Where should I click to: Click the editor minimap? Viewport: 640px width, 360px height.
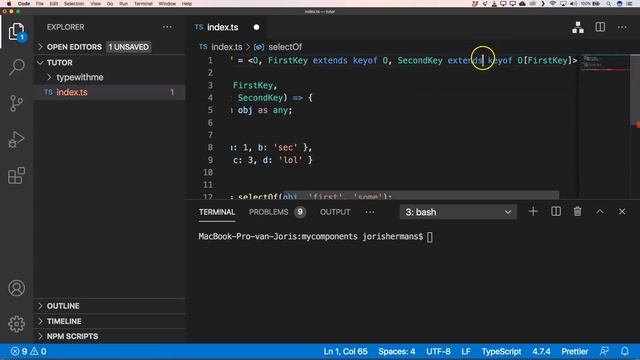[x=606, y=126]
